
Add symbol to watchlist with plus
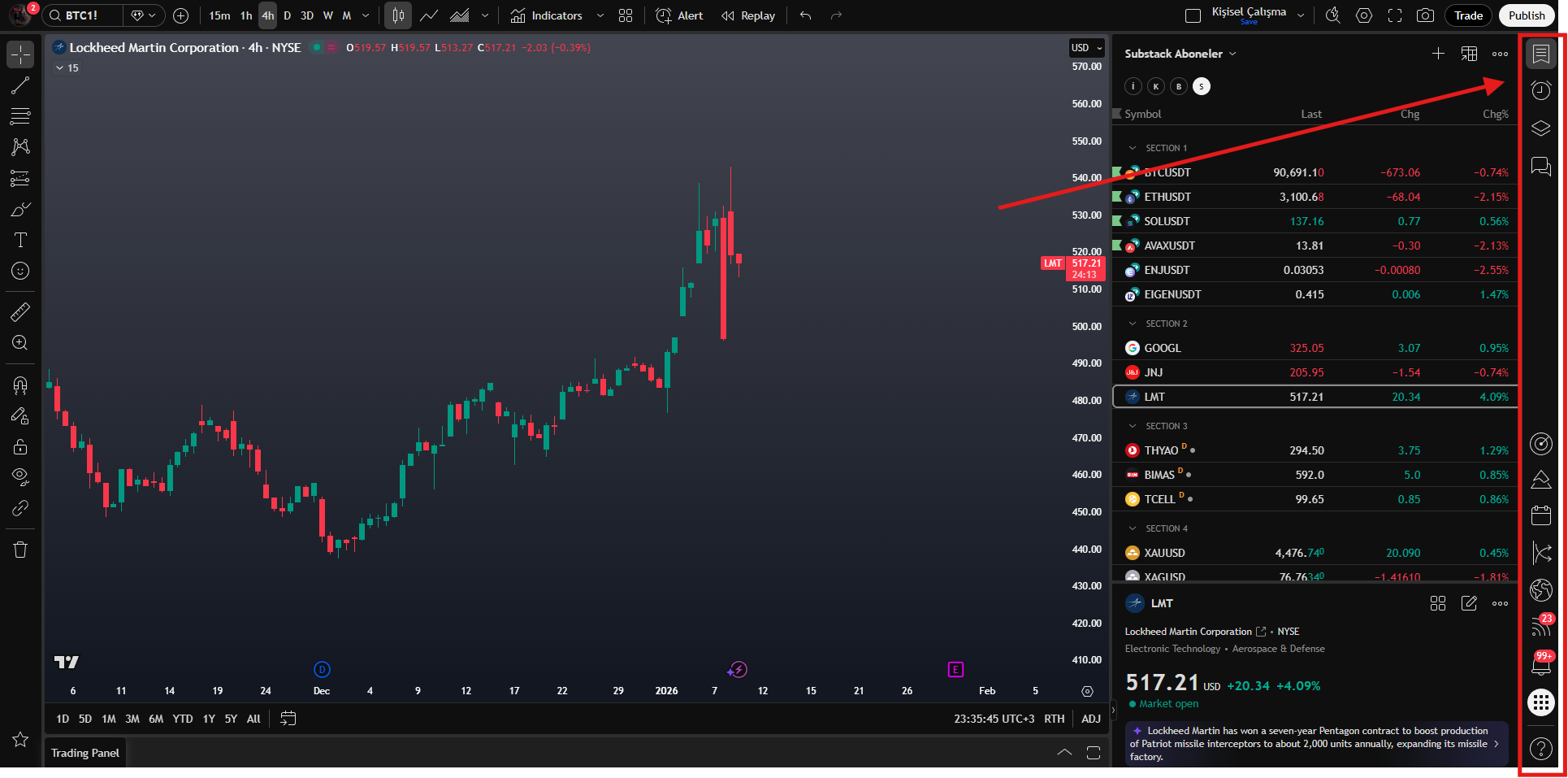[x=1438, y=54]
